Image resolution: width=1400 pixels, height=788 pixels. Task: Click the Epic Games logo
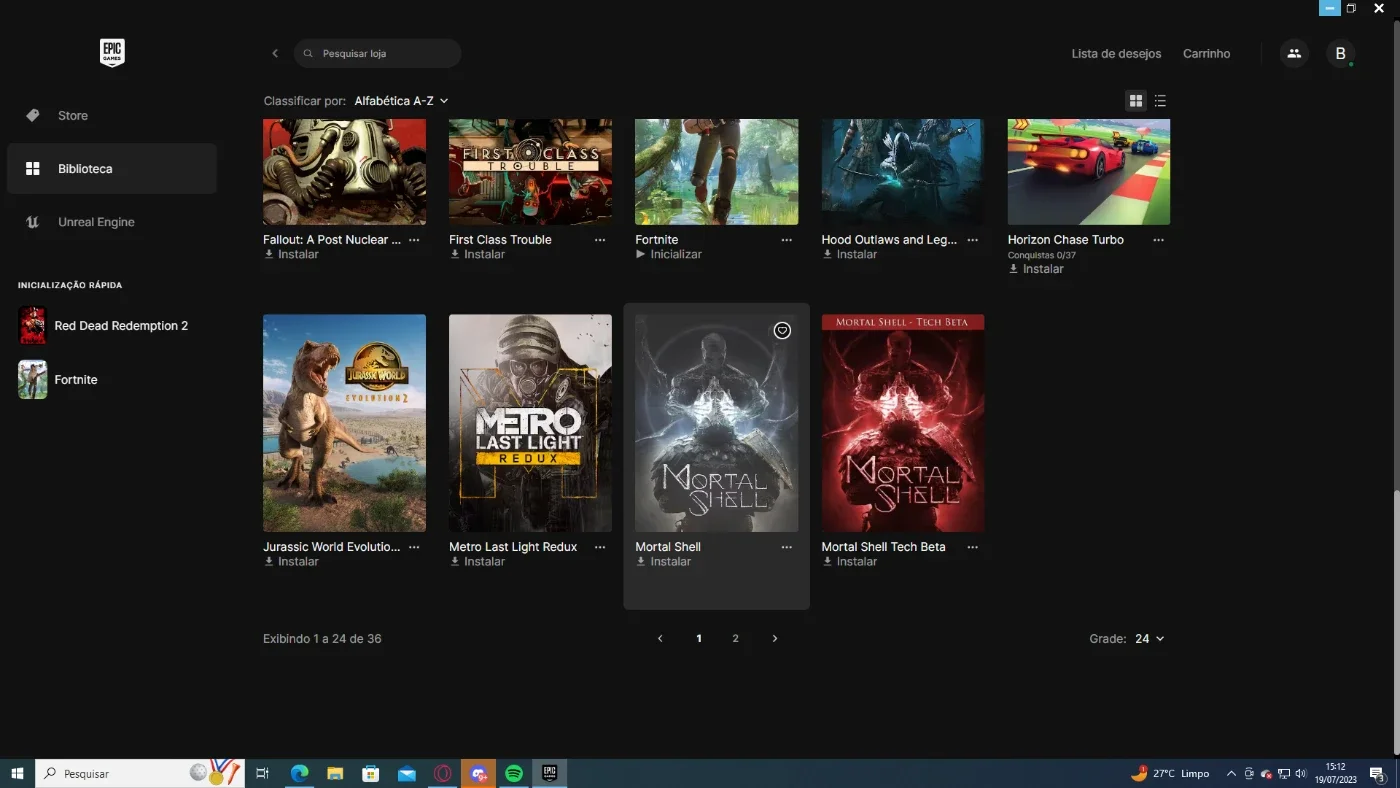pos(112,53)
